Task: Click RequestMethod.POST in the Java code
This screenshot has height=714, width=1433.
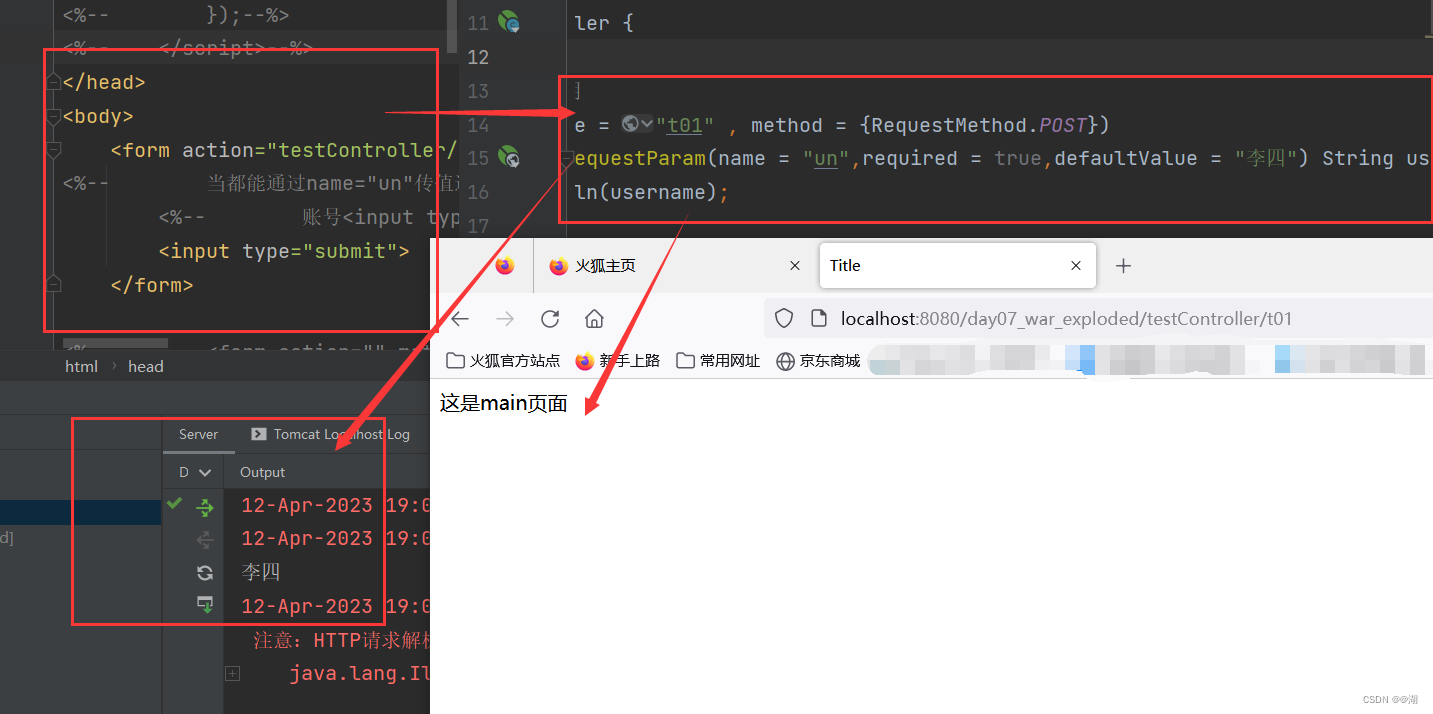Action: (x=979, y=125)
